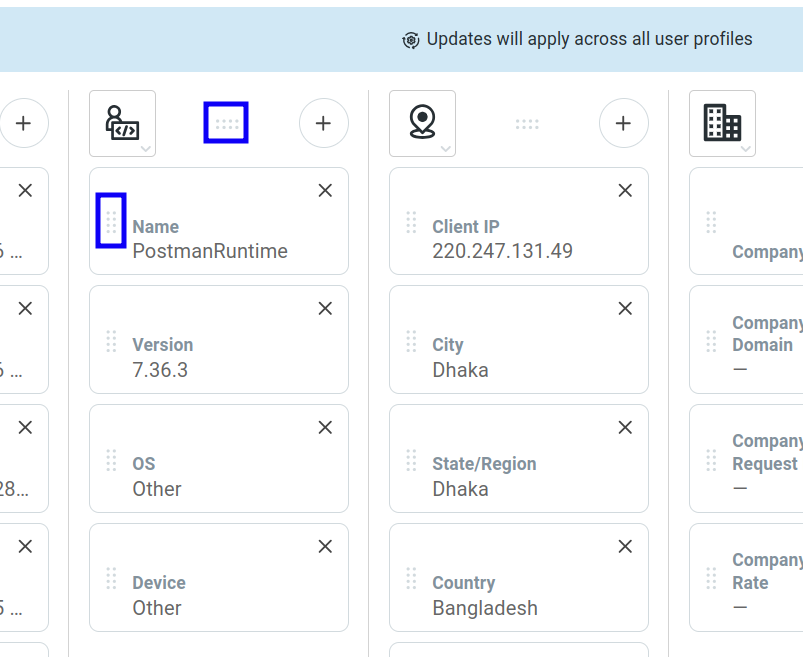Expand the chevron under the location icon
The image size is (803, 657).
(446, 146)
